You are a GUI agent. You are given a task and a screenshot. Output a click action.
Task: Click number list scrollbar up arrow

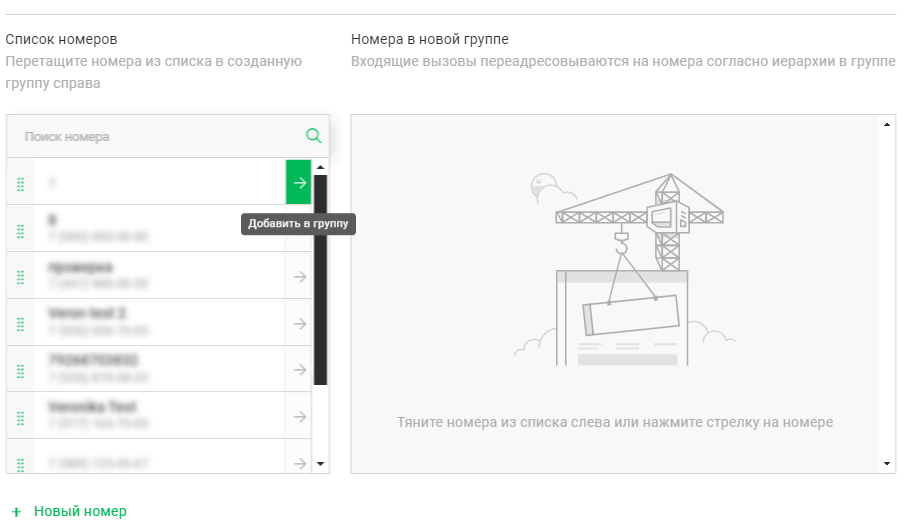320,167
